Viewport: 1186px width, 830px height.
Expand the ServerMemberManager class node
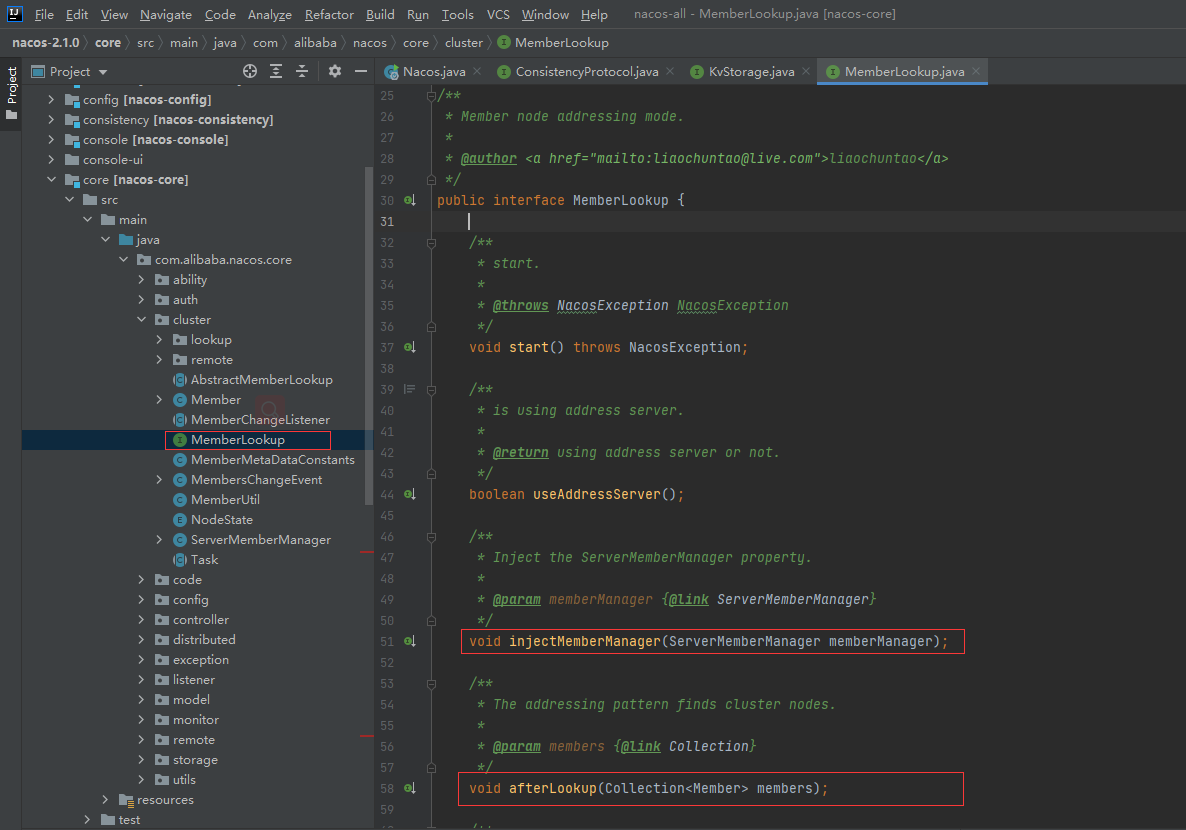click(159, 539)
